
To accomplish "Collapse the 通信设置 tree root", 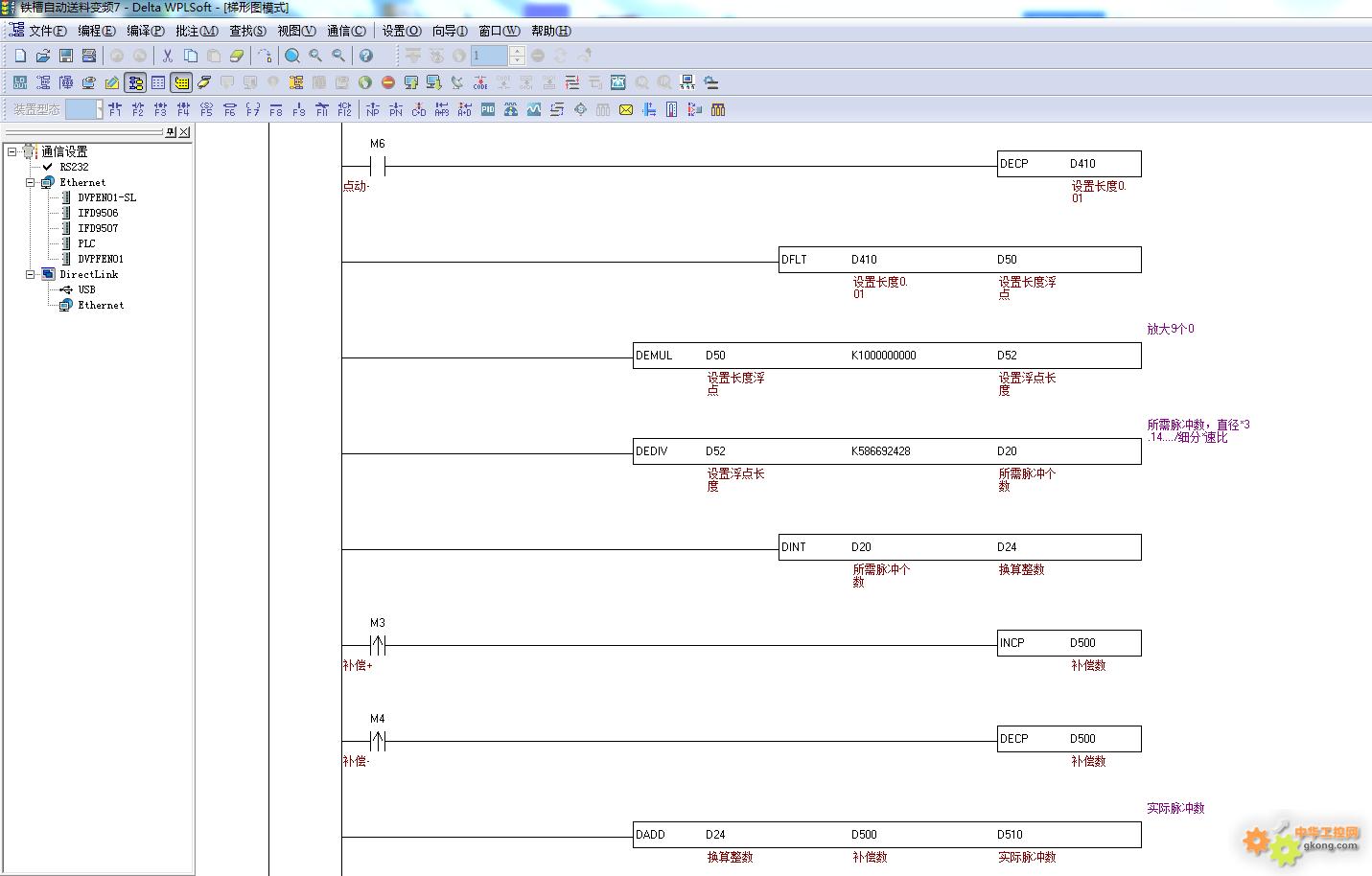I will pyautogui.click(x=12, y=151).
